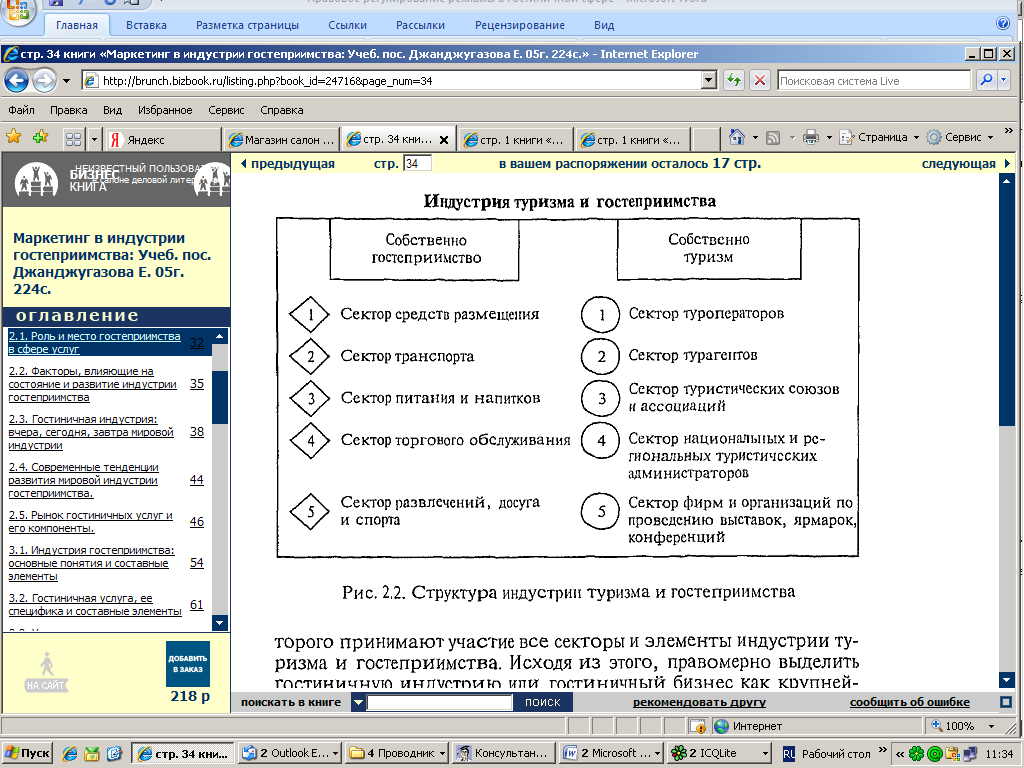Open a new blank tab button
Image resolution: width=1024 pixels, height=768 pixels.
705,140
